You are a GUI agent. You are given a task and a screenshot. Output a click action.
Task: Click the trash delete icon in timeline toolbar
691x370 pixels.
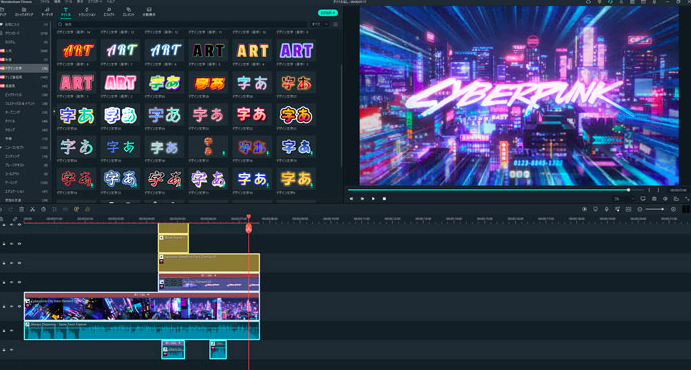[x=22, y=209]
